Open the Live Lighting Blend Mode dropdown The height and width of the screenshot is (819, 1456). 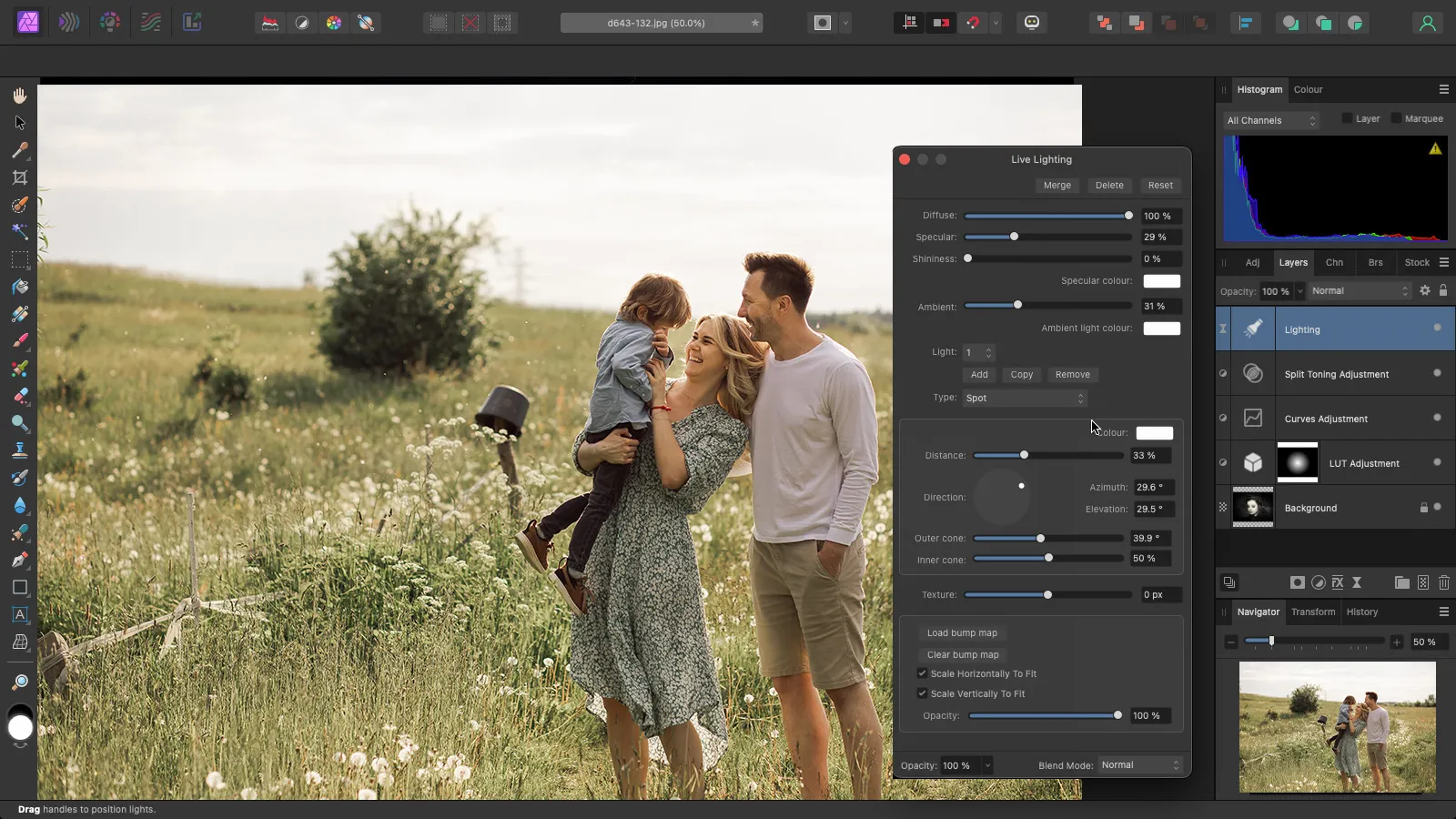1139,765
